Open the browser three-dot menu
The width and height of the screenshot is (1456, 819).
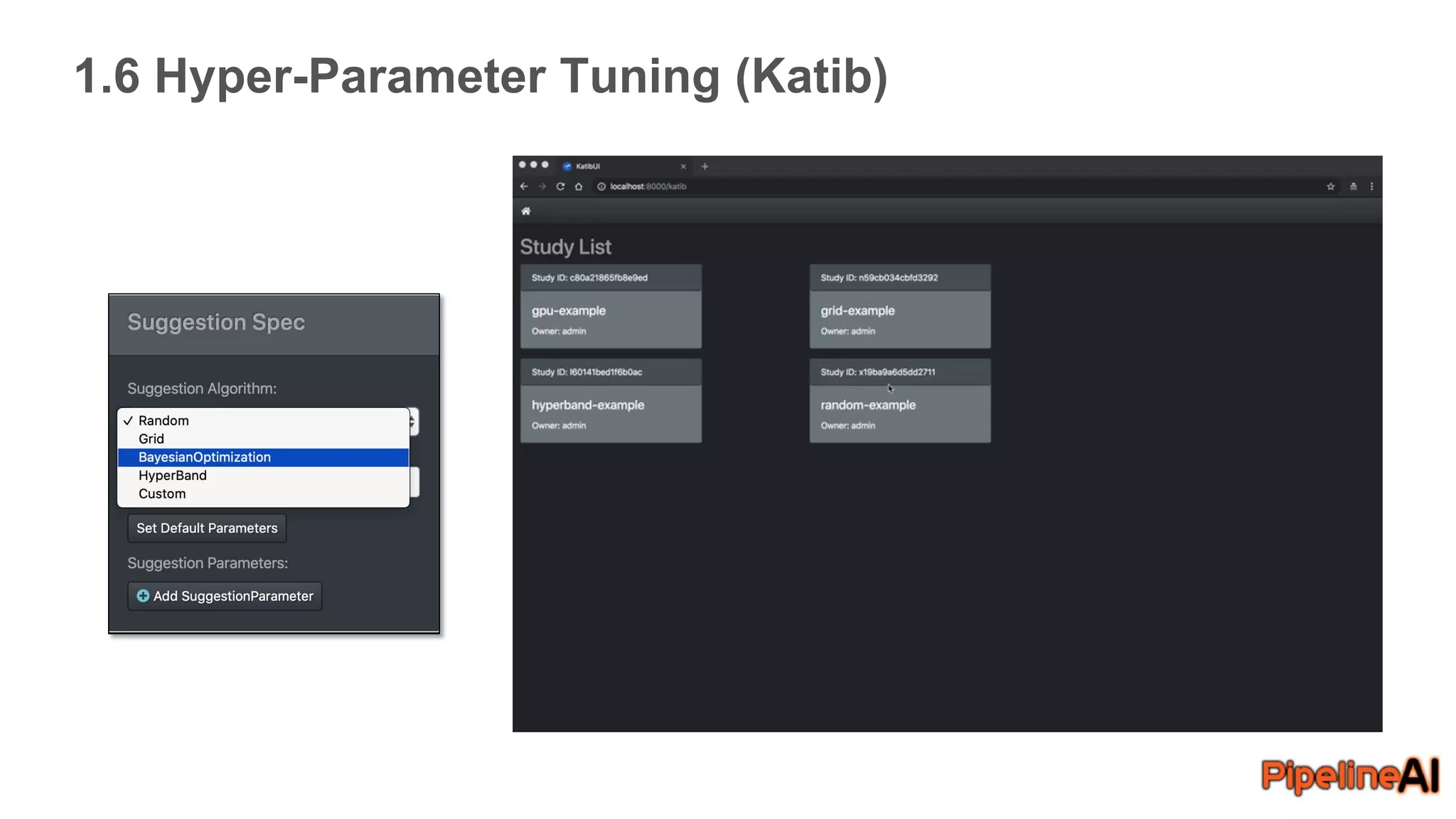point(1371,186)
